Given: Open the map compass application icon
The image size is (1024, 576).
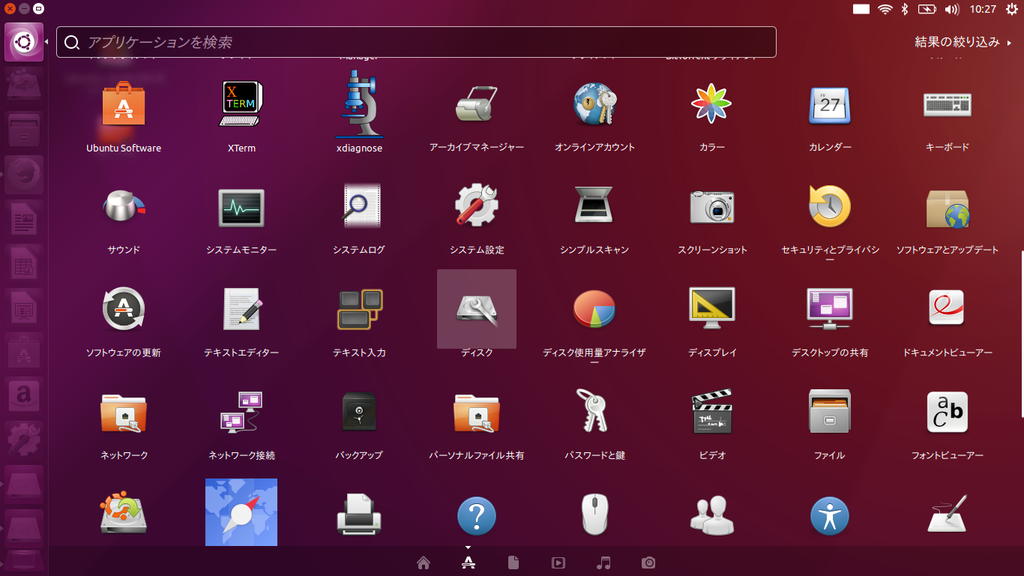Looking at the screenshot, I should tap(241, 512).
